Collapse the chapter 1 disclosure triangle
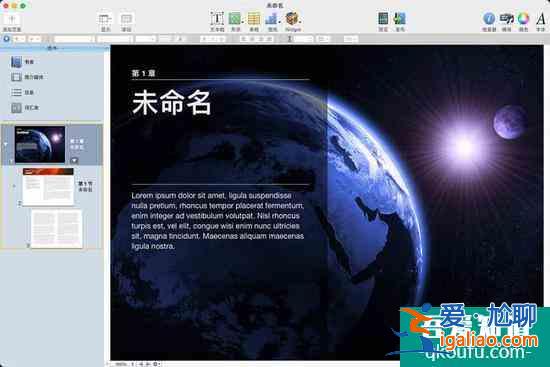550x367 pixels. click(5, 144)
